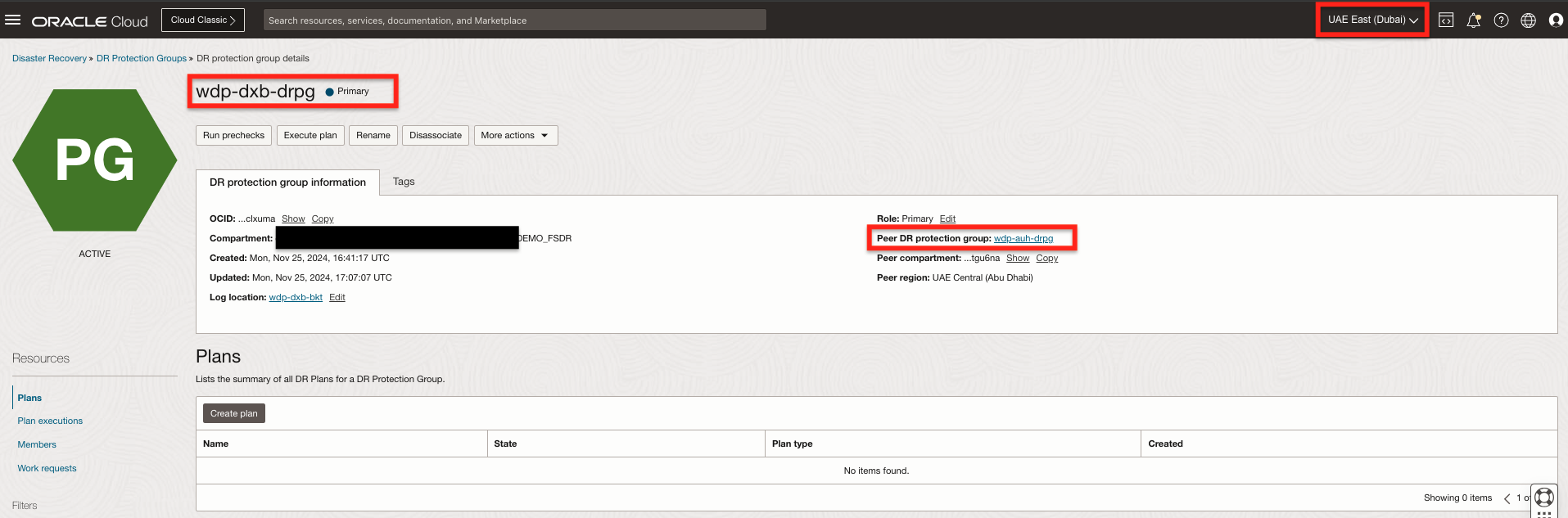Expand the UAE East (Dubai) region selector
Screen dimensions: 1568x518
(x=1372, y=20)
